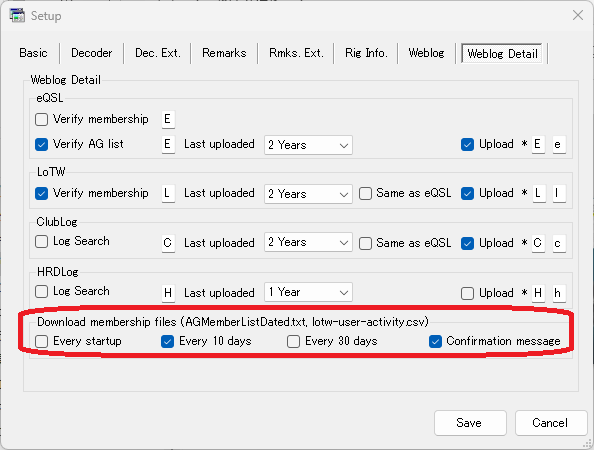This screenshot has width=594, height=450.
Task: Click HRDLog upload lowercase h field
Action: (559, 293)
